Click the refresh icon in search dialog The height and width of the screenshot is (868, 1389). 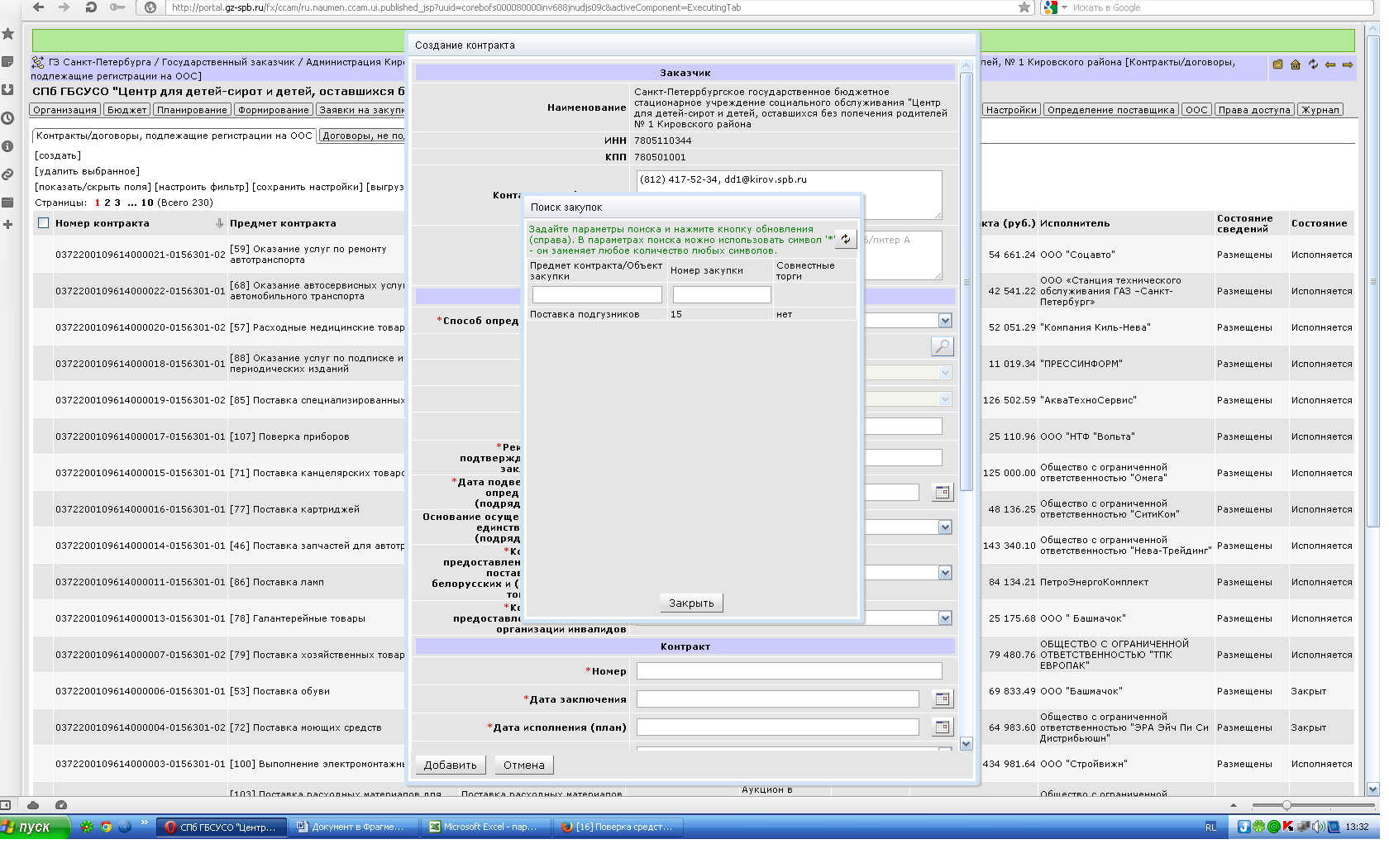coord(845,239)
